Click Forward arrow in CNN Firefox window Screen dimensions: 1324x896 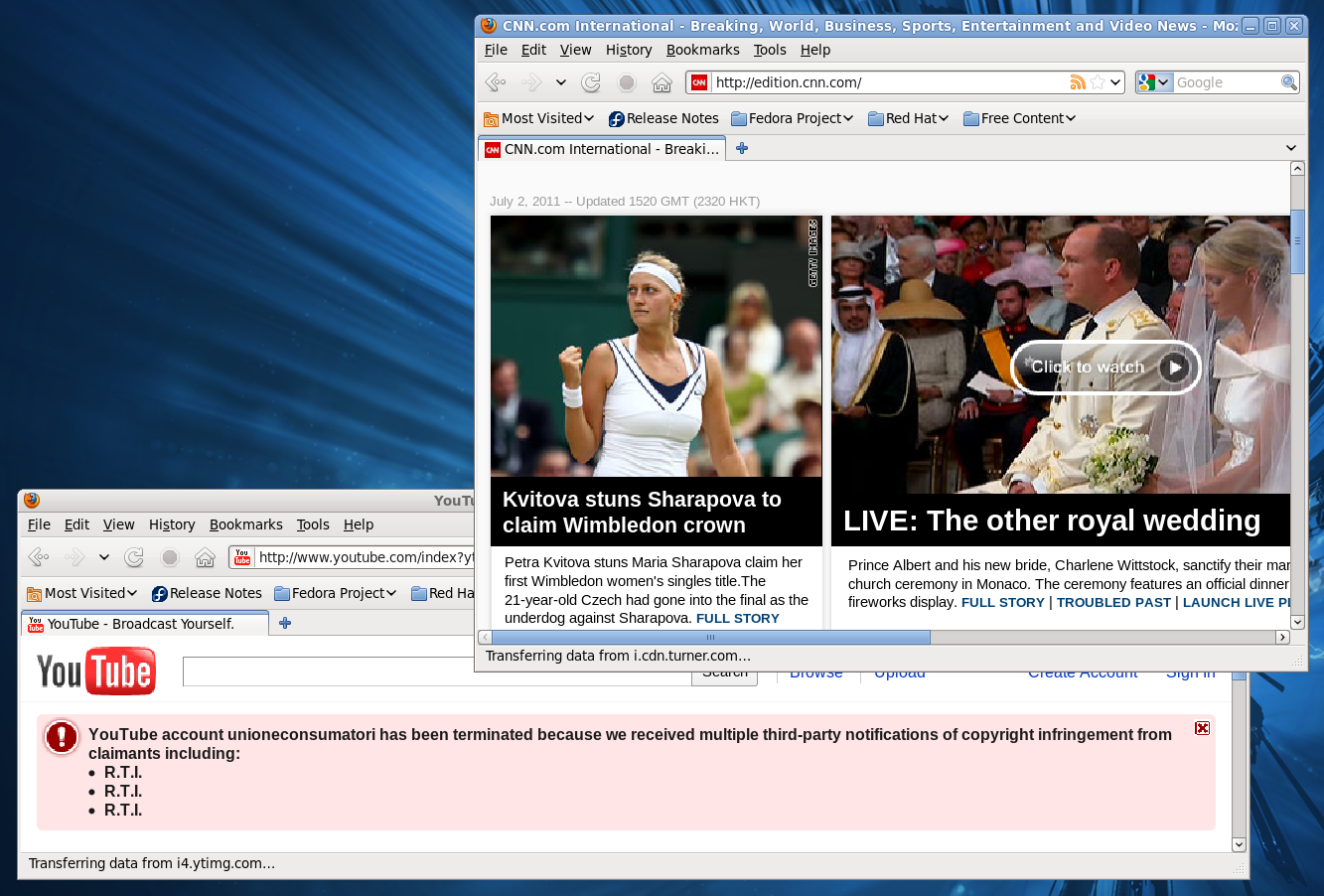[531, 82]
